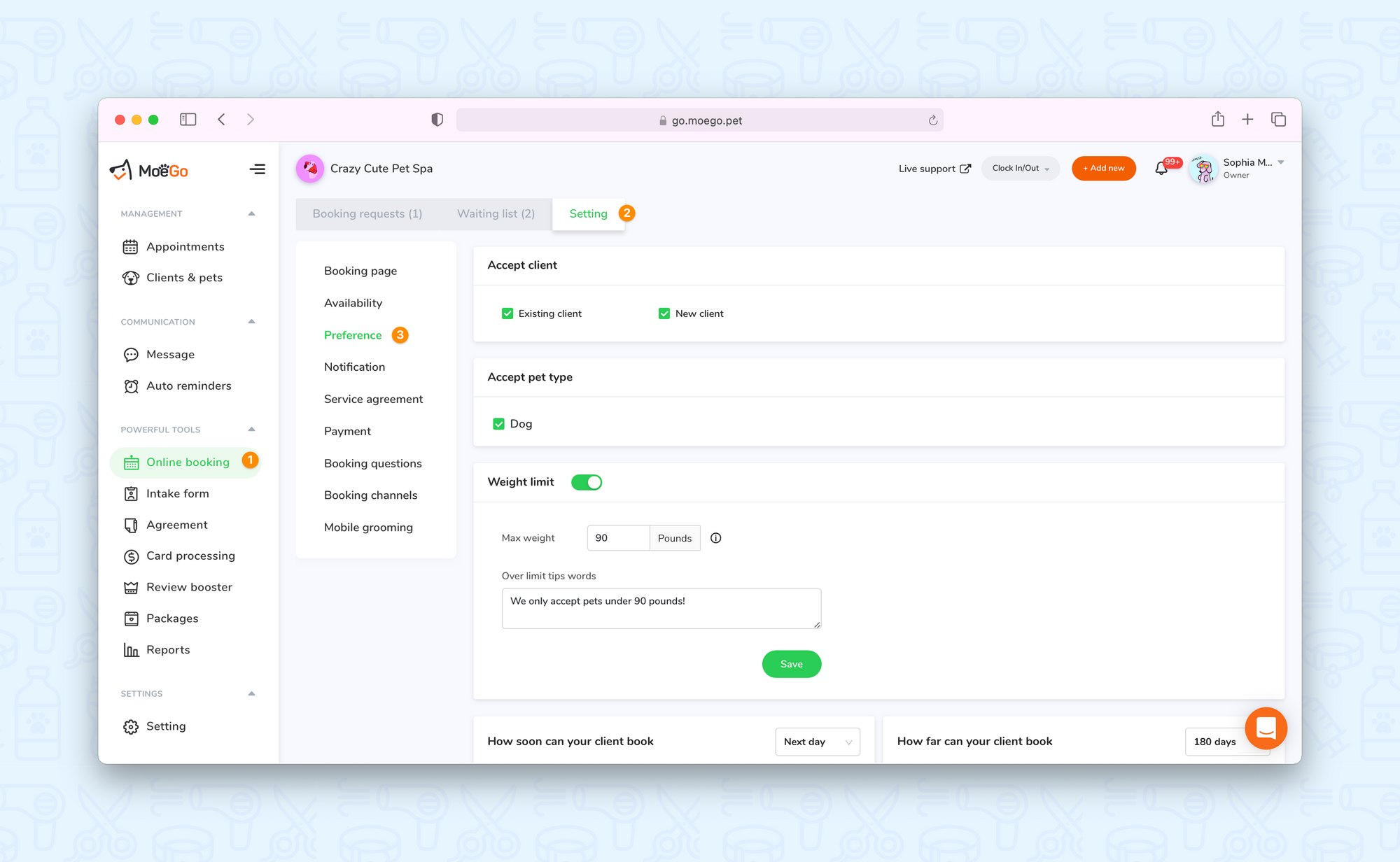This screenshot has height=862, width=1400.
Task: Open Booking channels settings
Action: pos(370,495)
